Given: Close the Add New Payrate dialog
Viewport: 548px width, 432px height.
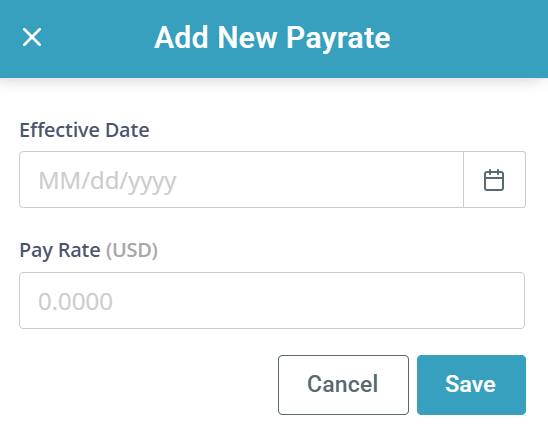Looking at the screenshot, I should pos(32,37).
